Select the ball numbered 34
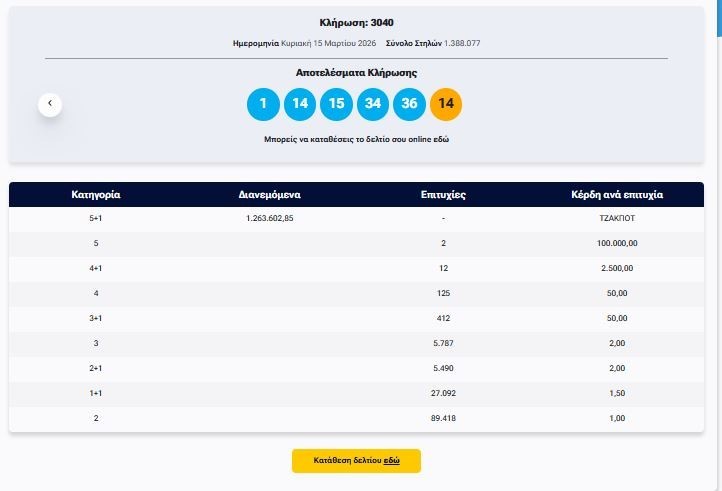 (x=373, y=104)
